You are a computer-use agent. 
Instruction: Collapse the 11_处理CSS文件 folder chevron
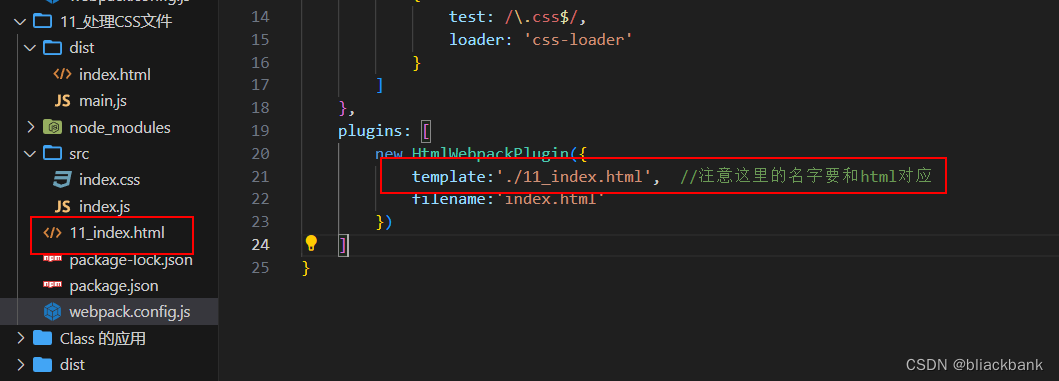point(20,22)
